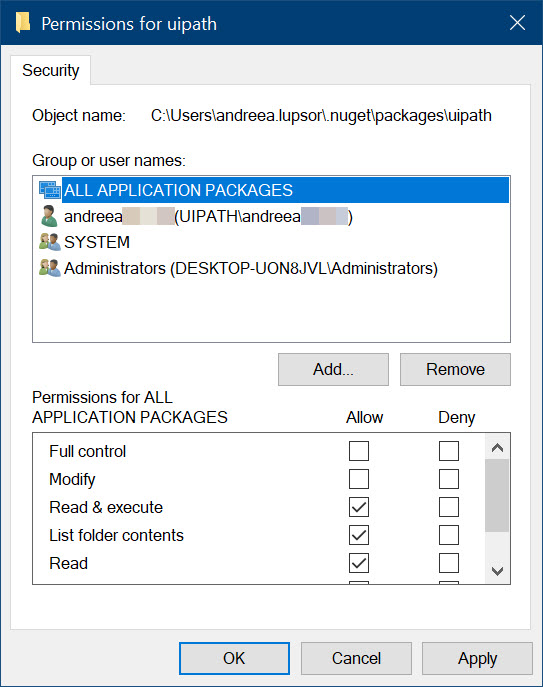Click the permissions list scroll up arrow

point(497,448)
